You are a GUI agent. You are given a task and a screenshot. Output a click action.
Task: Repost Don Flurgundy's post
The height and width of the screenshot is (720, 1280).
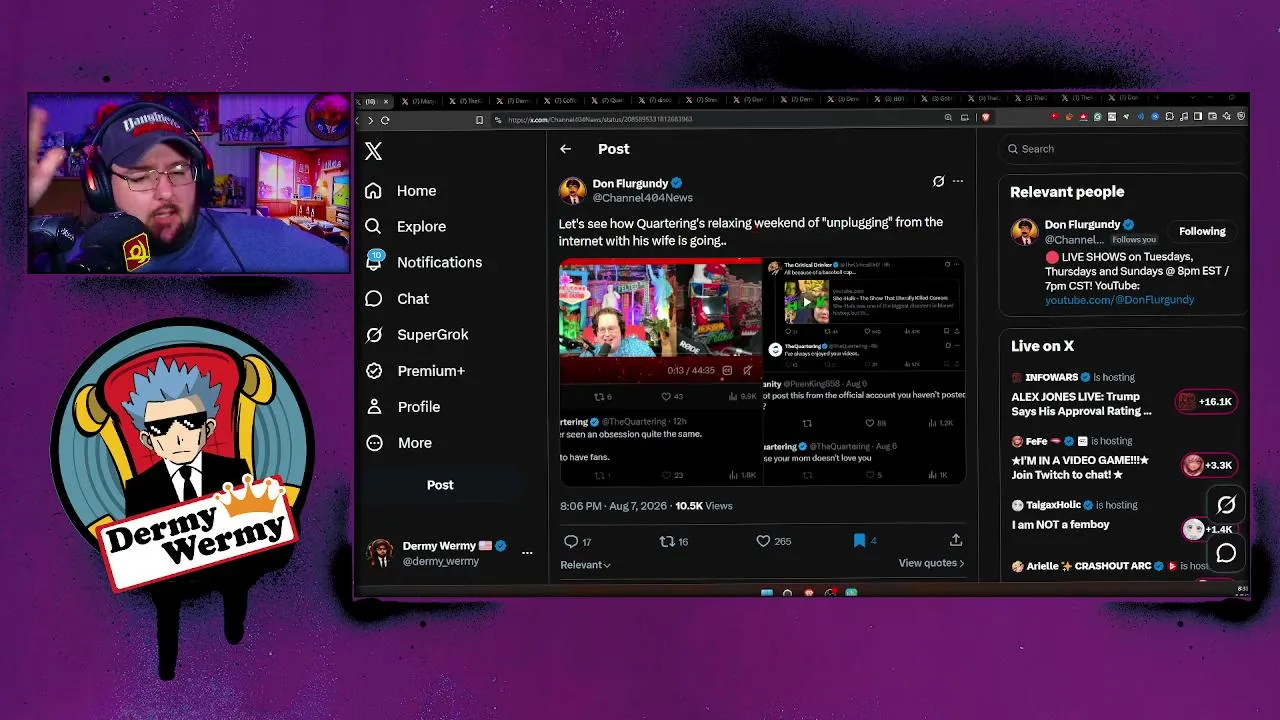667,541
